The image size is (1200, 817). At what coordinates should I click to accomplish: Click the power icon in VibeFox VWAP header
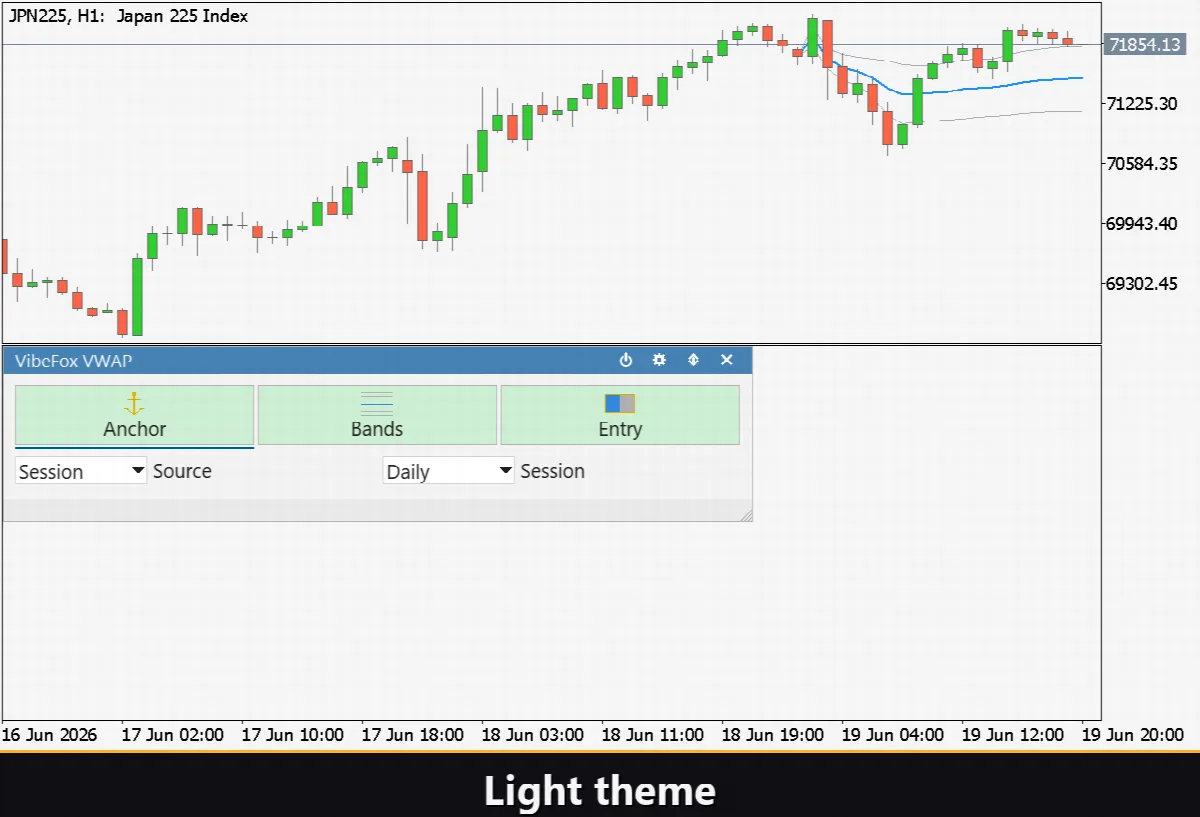[x=626, y=360]
